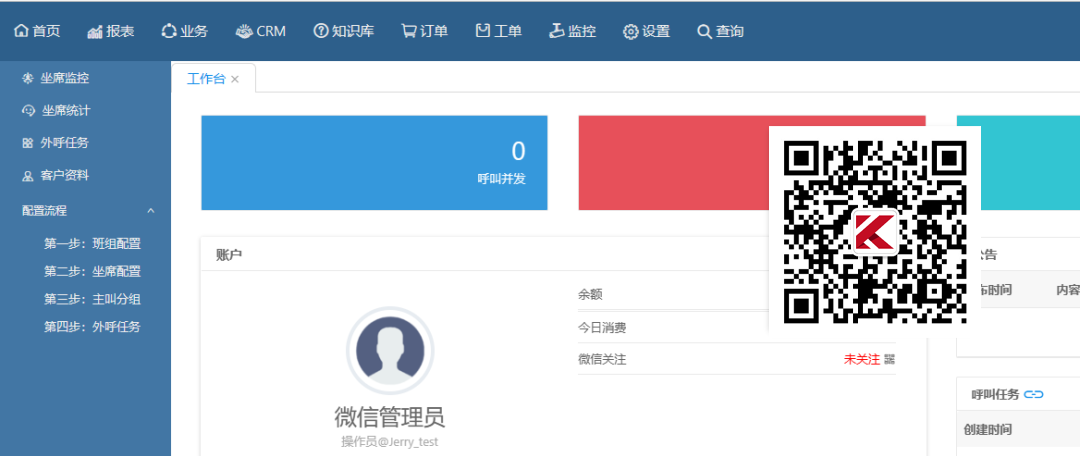Click the icon beside 坐席监控 in sidebar

[28, 79]
